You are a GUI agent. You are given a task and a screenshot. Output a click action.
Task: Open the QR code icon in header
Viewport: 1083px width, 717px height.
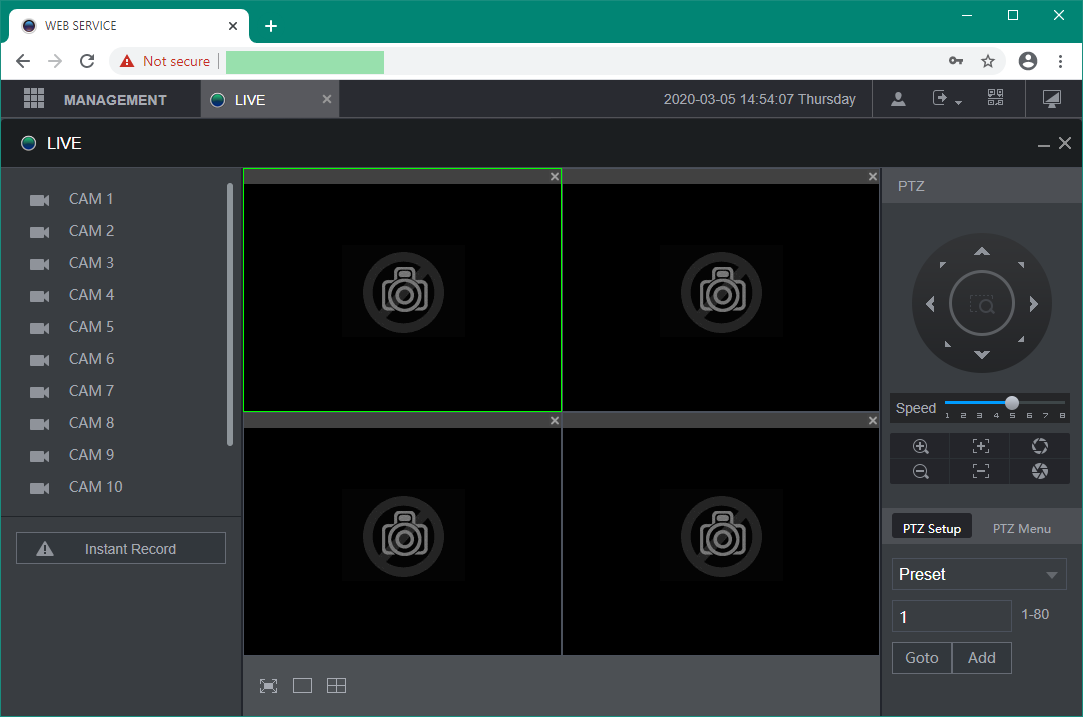pos(995,98)
